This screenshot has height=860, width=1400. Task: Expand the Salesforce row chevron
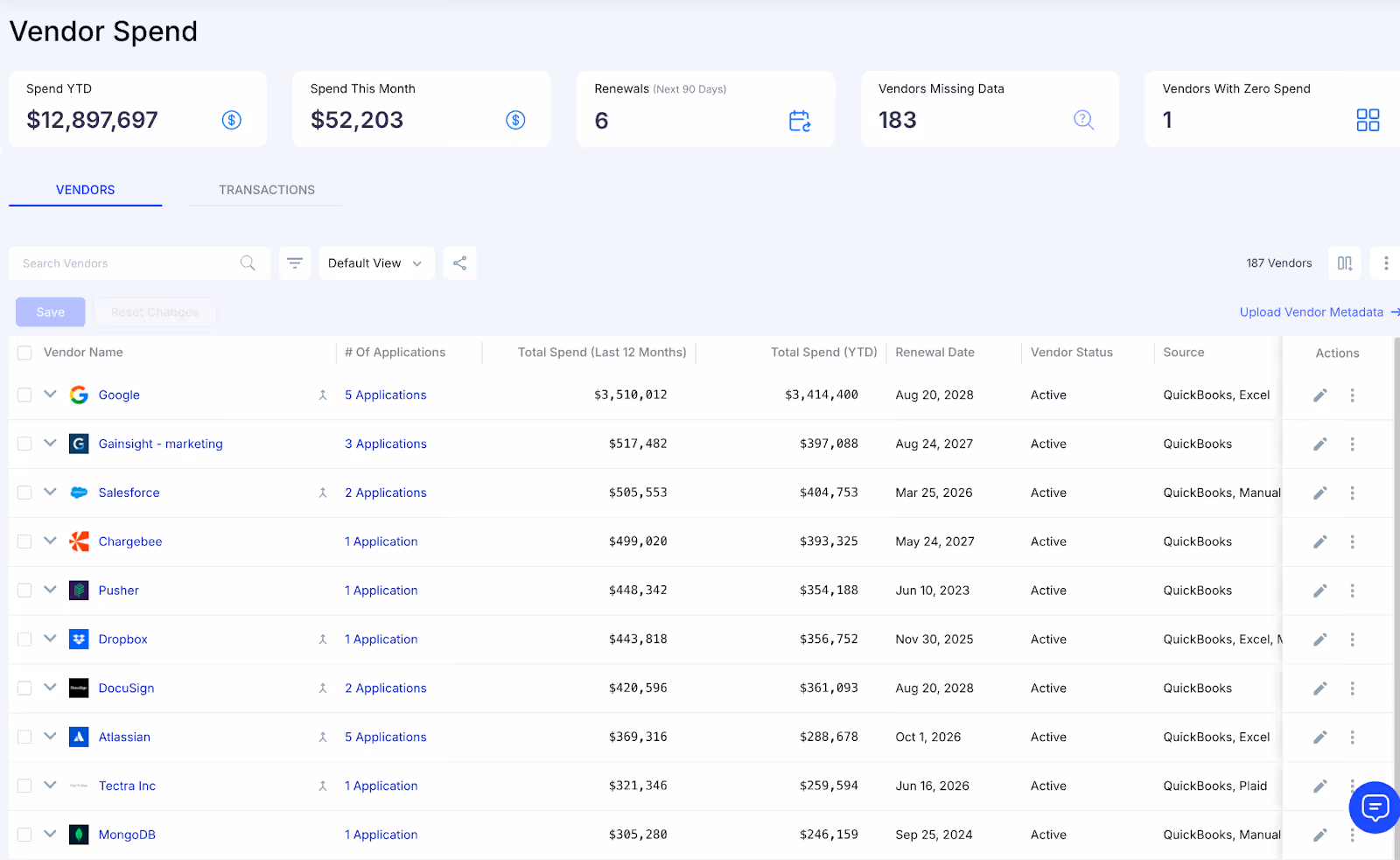click(50, 493)
